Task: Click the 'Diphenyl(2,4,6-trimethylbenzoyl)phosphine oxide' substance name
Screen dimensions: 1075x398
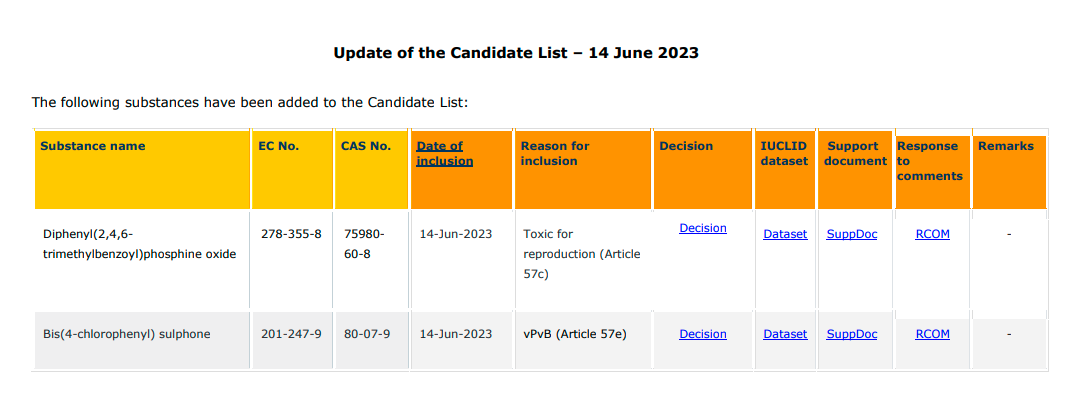Action: 138,245
